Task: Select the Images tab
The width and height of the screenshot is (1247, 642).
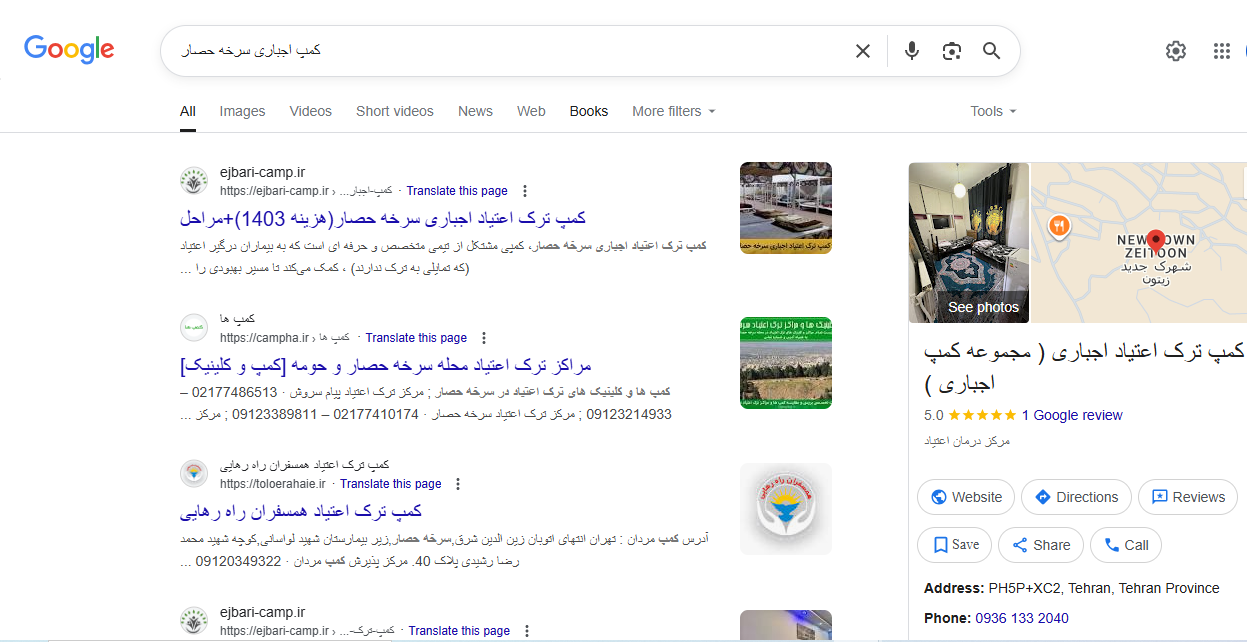Action: tap(242, 111)
